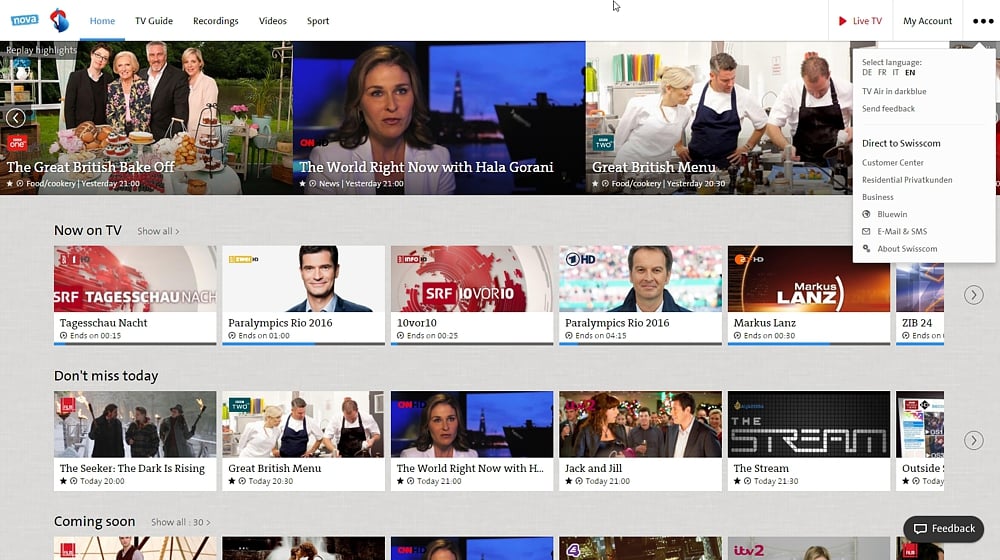Open the three-dots more menu

coord(983,21)
